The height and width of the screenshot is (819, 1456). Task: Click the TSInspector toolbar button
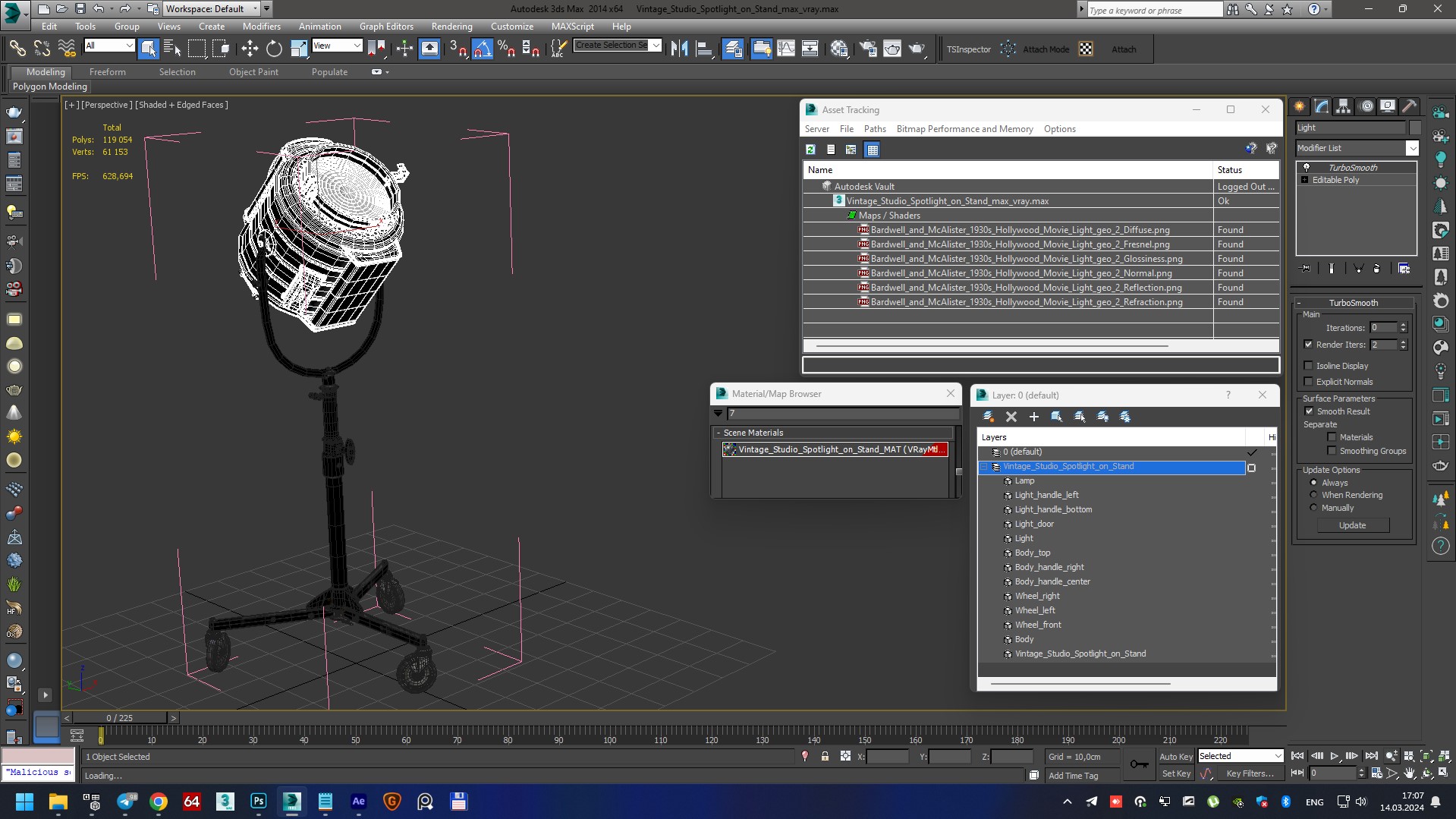point(969,49)
